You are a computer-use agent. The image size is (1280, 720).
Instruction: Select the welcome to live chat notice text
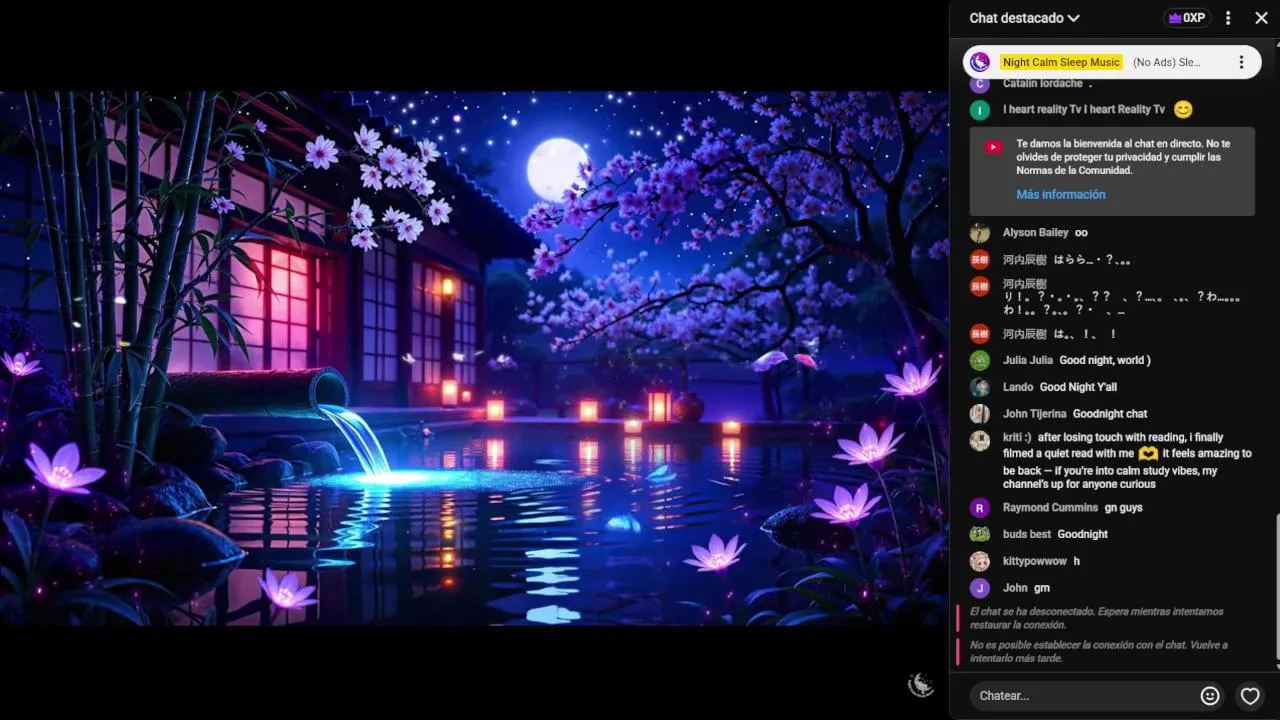tap(1123, 157)
